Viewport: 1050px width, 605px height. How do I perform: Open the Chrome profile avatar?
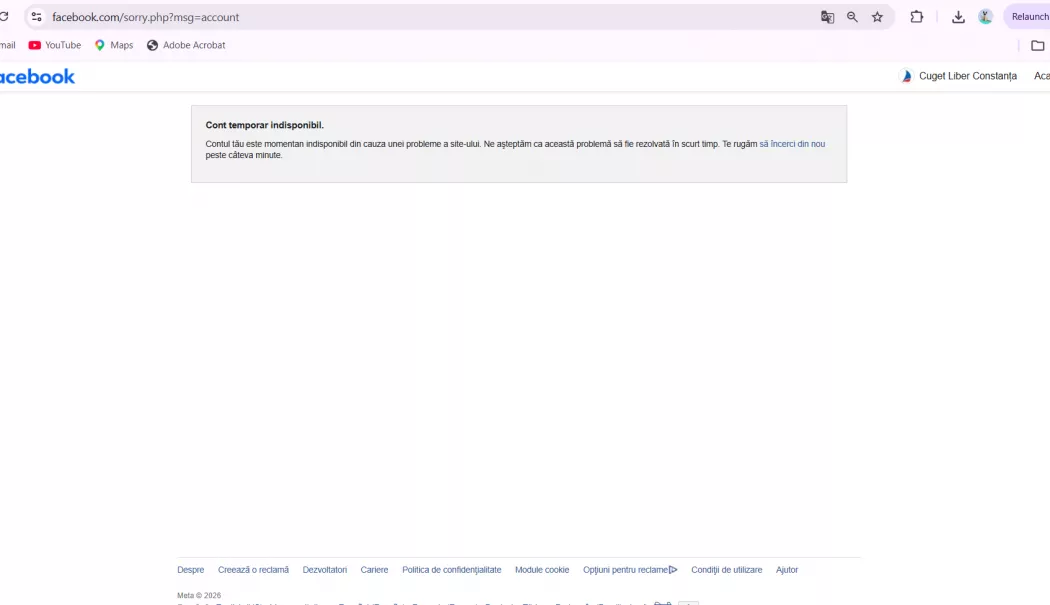(985, 17)
